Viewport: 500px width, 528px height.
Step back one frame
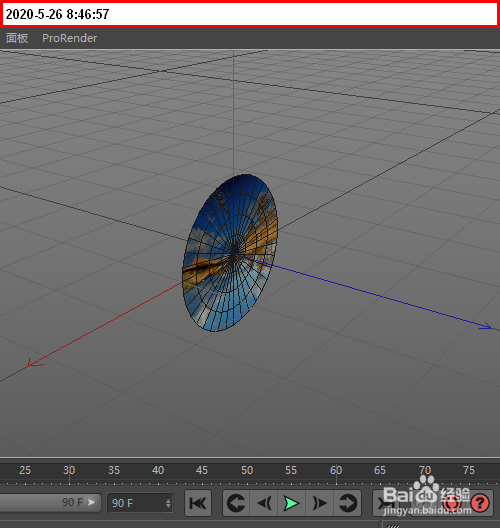pos(264,503)
